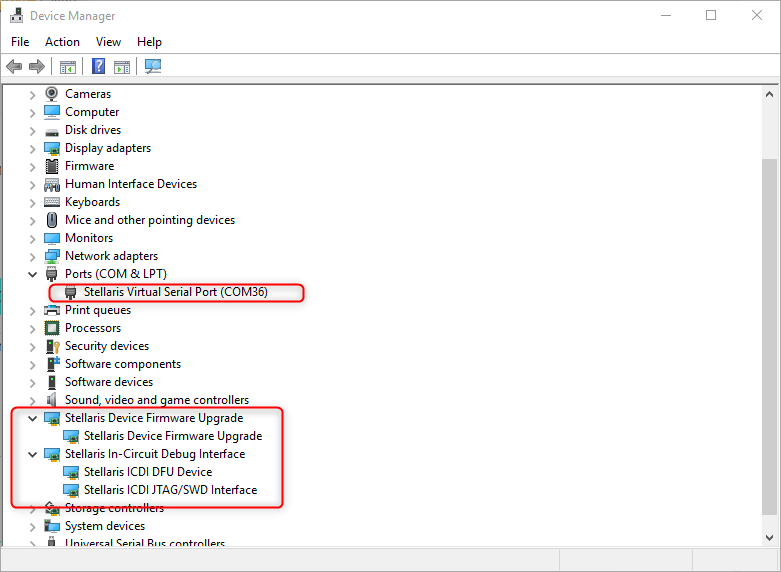This screenshot has width=781, height=572.
Task: Click the vertical scrollbar thumb
Action: pos(769,337)
